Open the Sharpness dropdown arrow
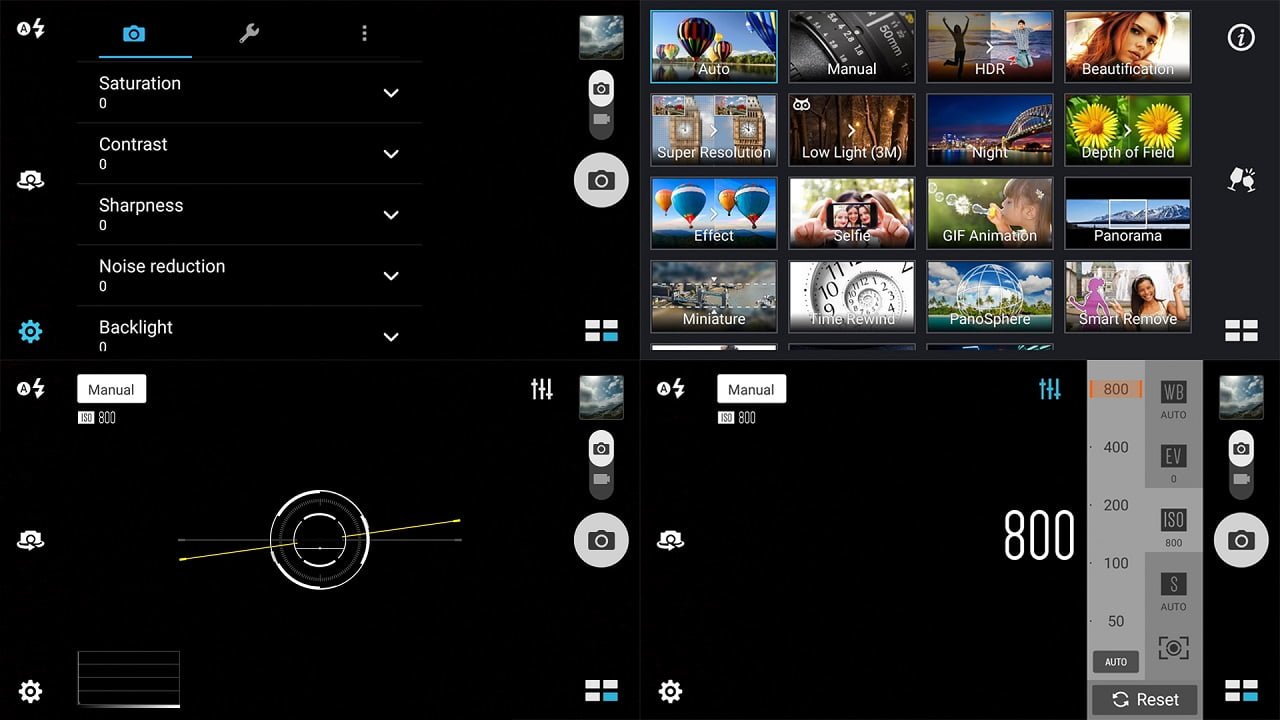The width and height of the screenshot is (1280, 720). [x=391, y=215]
